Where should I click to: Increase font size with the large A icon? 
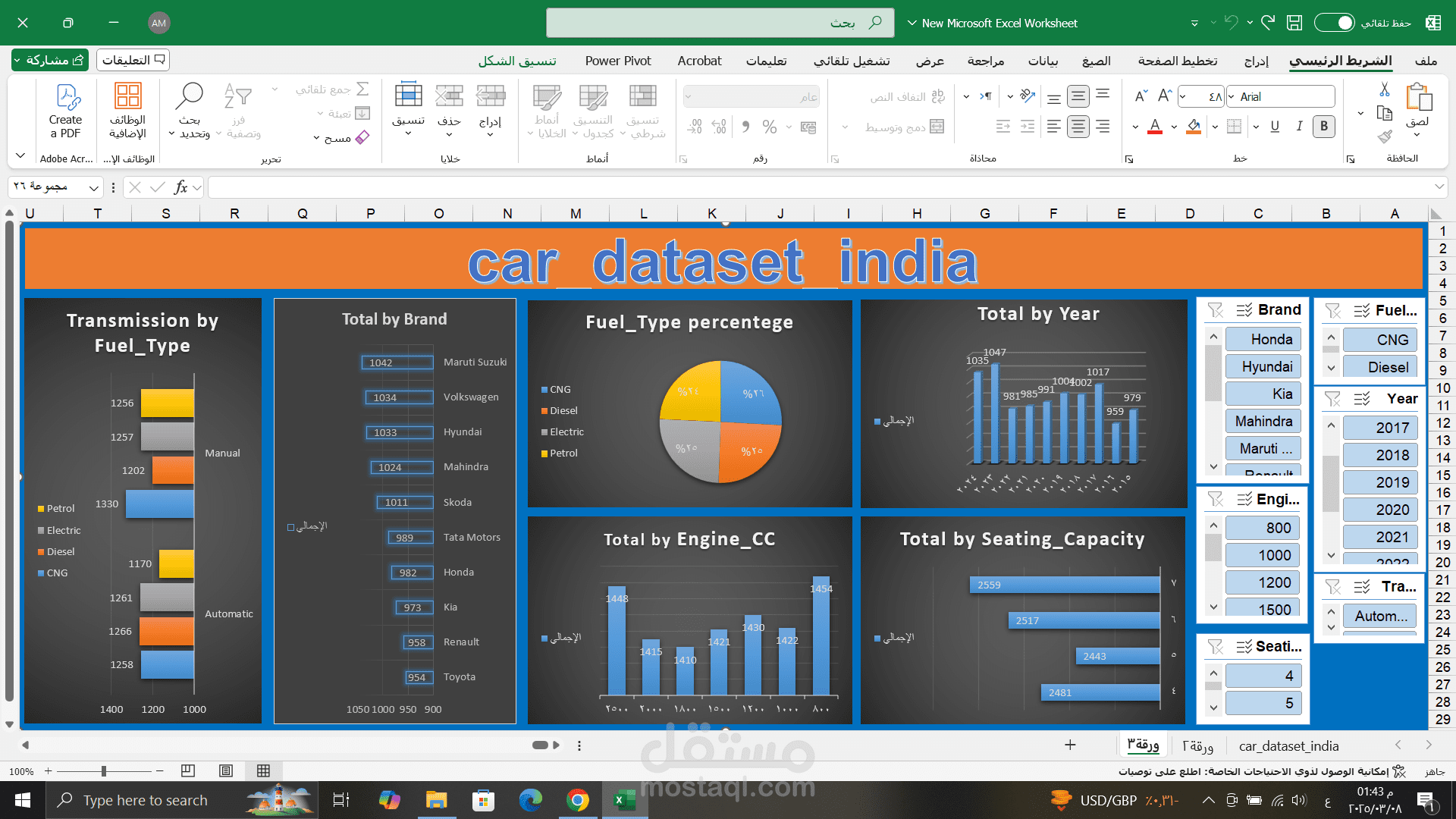point(1165,96)
